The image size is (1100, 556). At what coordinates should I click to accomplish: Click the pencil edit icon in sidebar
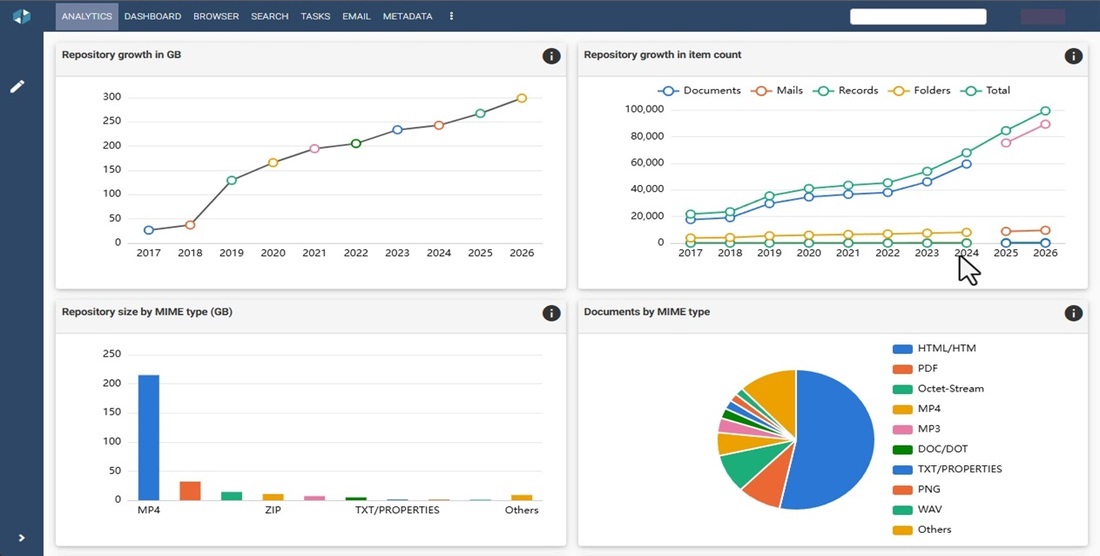coord(18,86)
